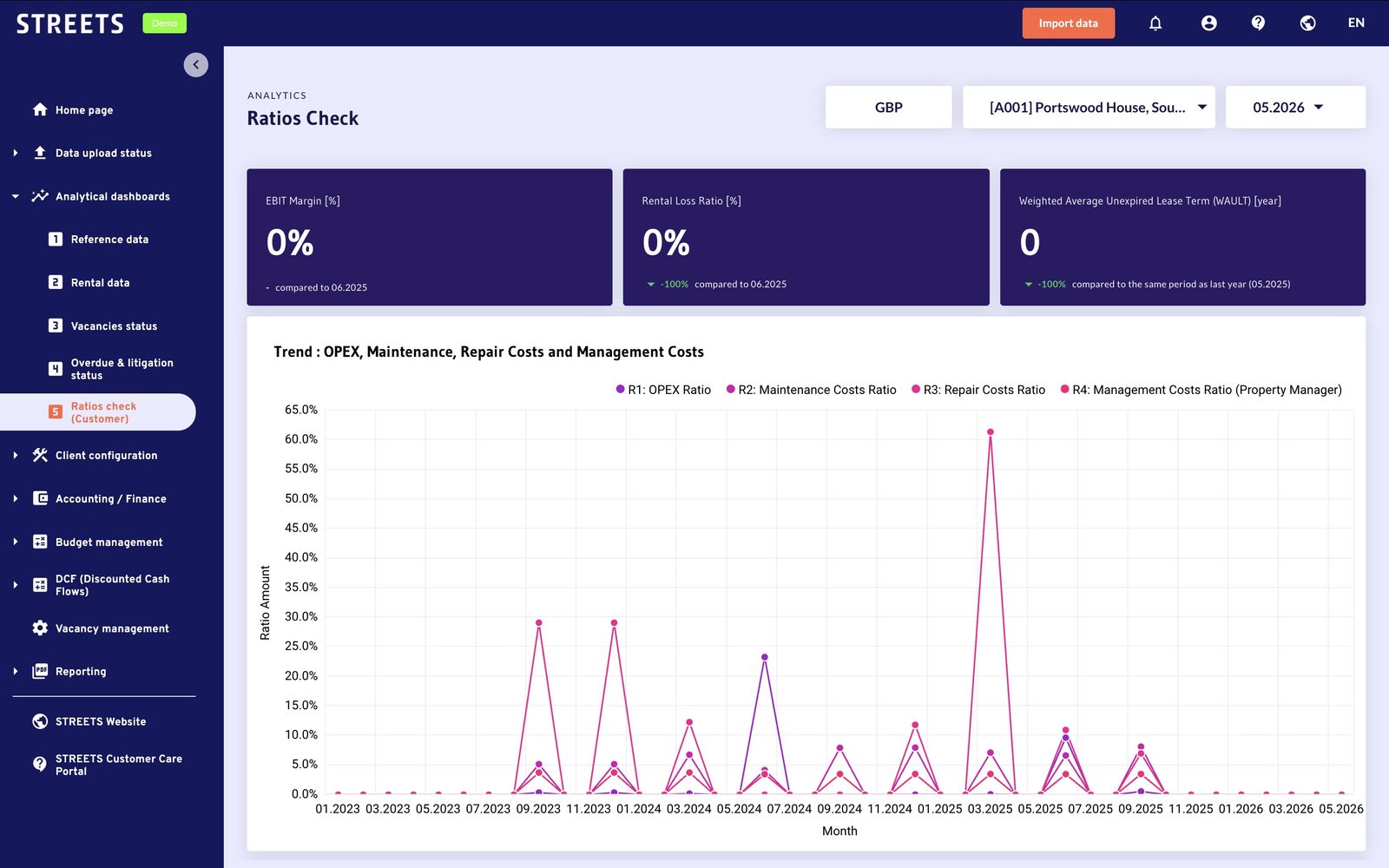
Task: Click the 12% peak point at 03.2024
Action: 689,722
